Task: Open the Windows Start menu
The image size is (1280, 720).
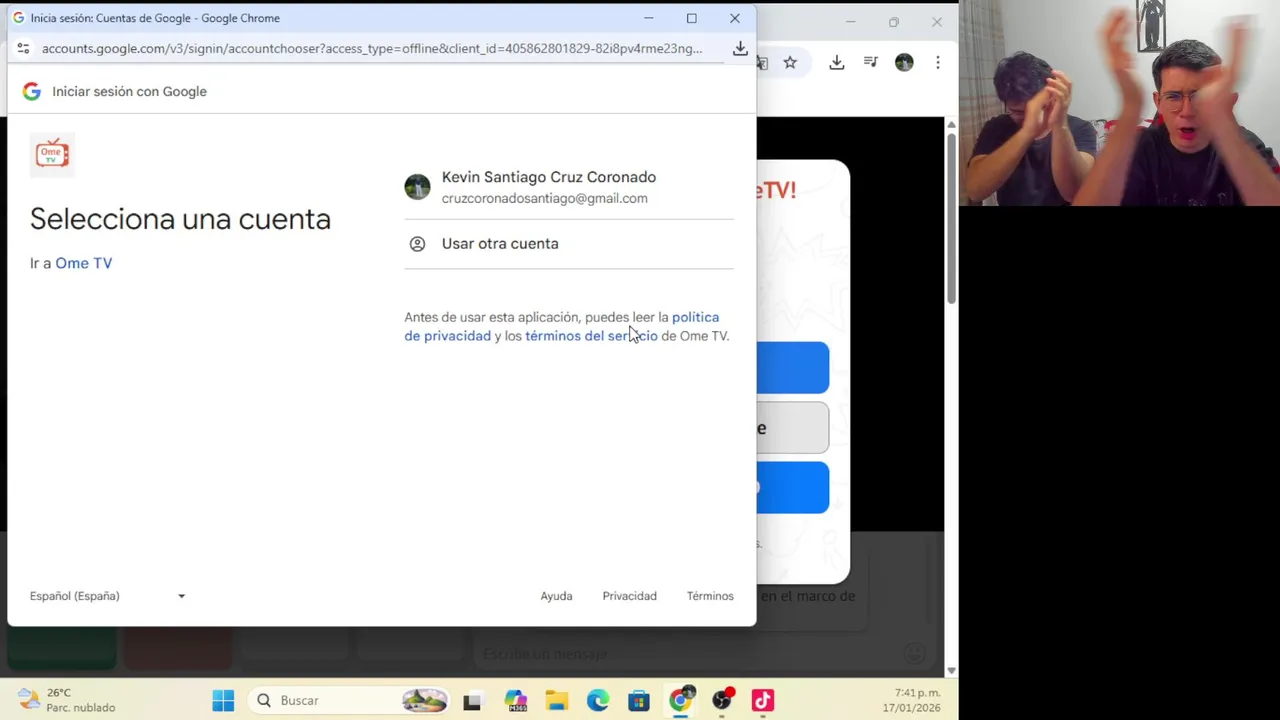Action: tap(223, 700)
